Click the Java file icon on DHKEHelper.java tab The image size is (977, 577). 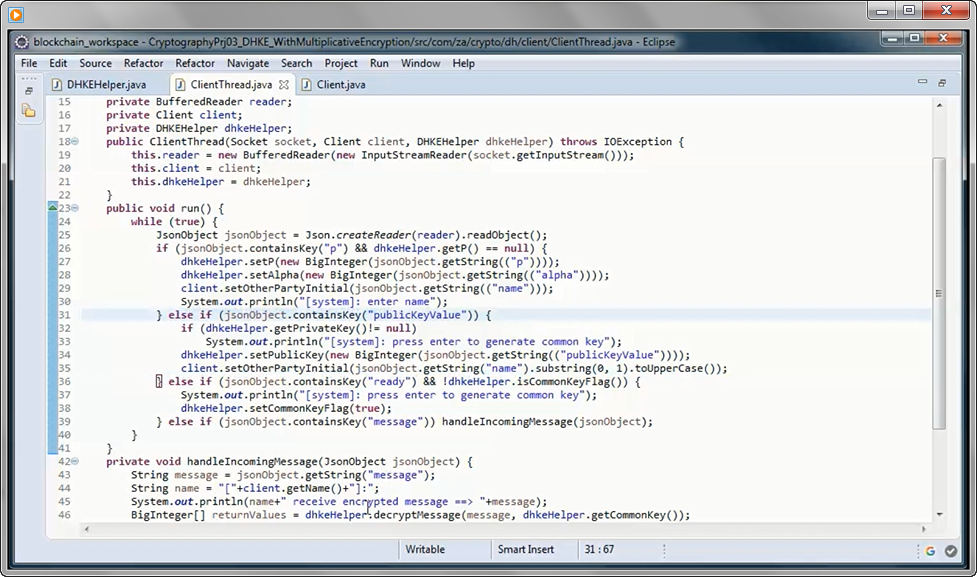(x=58, y=85)
